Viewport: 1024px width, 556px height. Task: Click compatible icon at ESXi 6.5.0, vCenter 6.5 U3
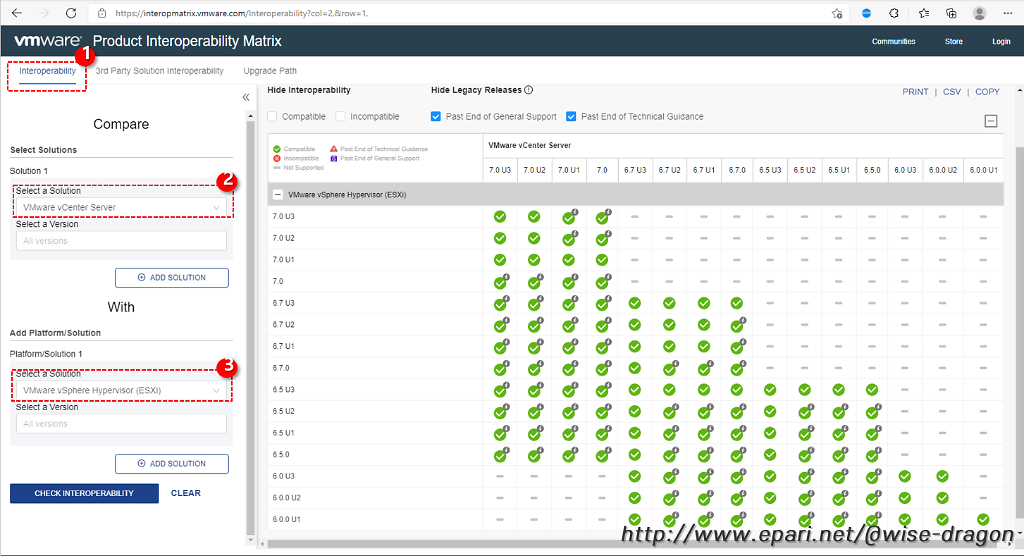point(770,455)
